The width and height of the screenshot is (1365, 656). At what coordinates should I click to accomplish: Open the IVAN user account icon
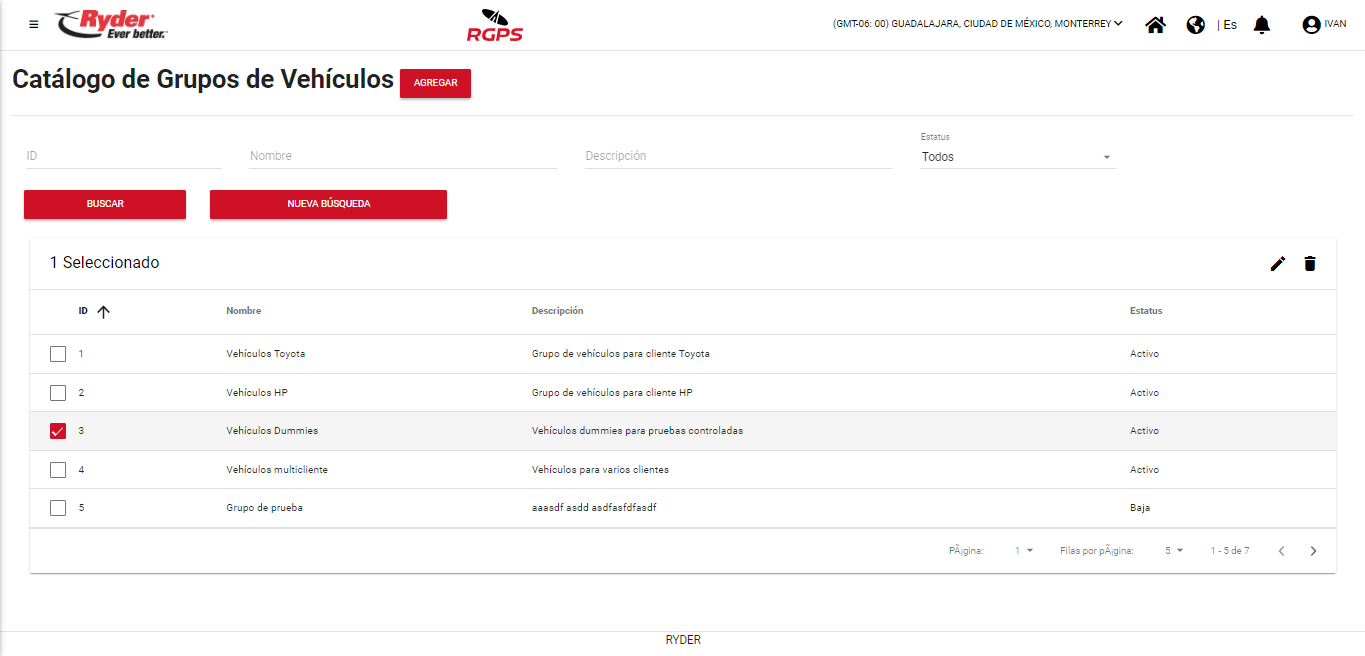pyautogui.click(x=1311, y=25)
